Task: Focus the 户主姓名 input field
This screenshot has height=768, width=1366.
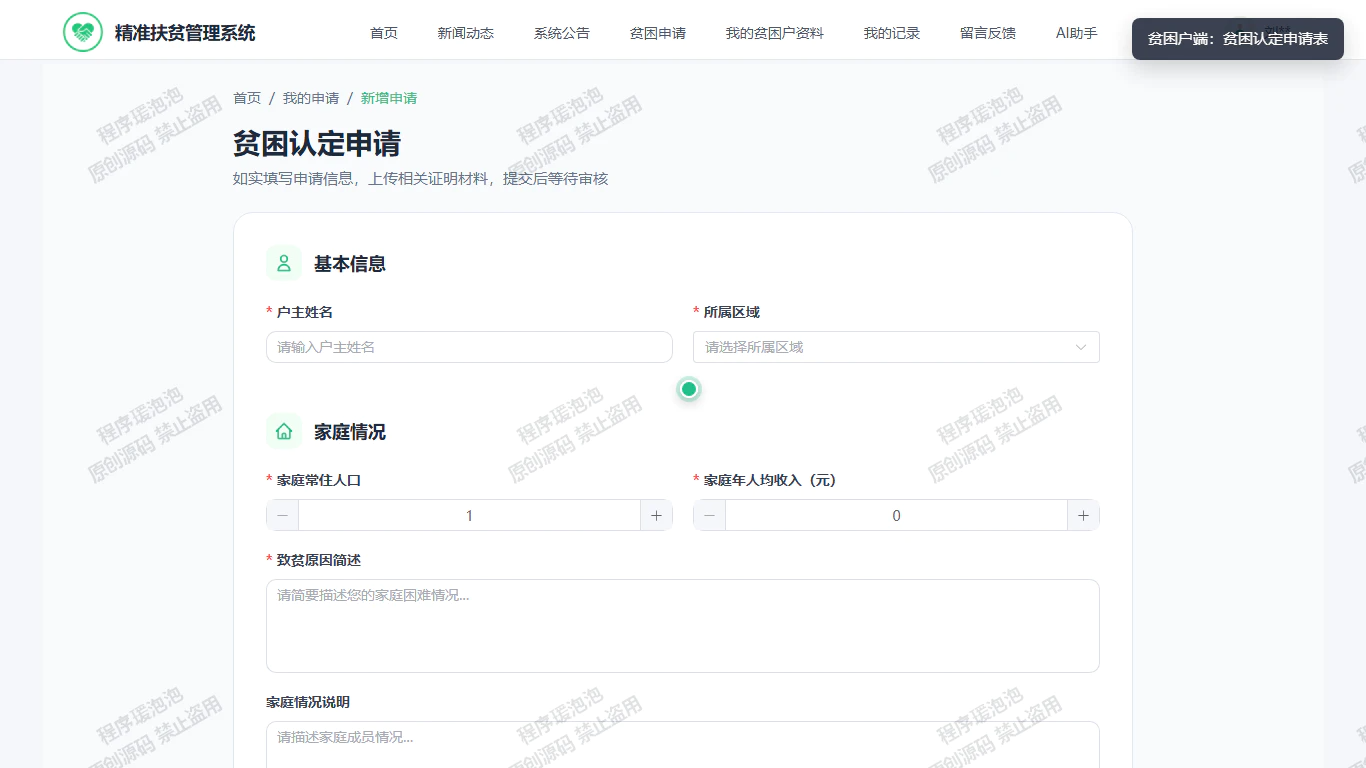Action: [x=469, y=347]
